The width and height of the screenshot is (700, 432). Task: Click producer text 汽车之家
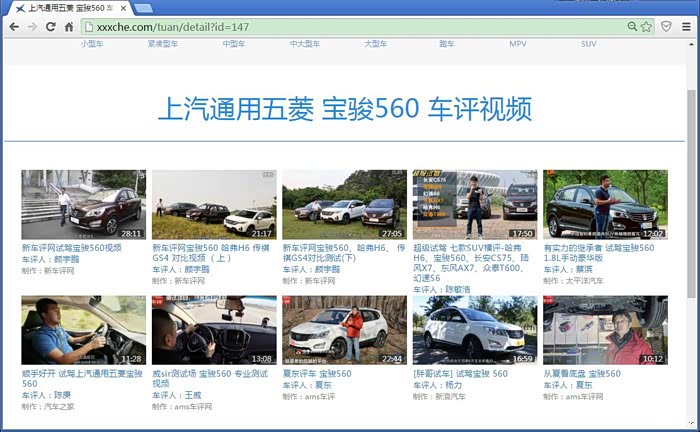coord(59,407)
